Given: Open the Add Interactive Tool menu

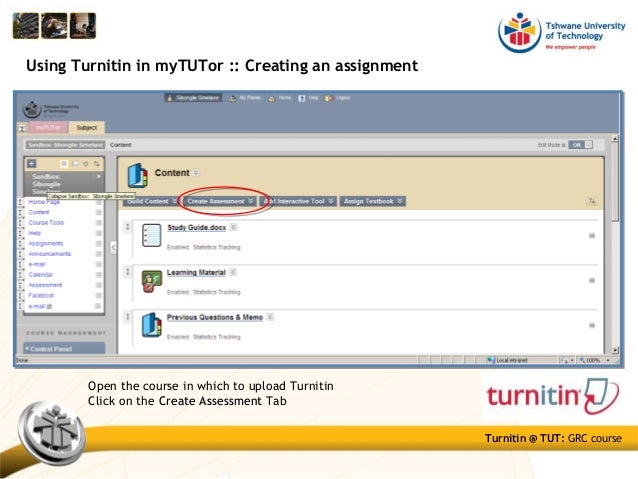Looking at the screenshot, I should pyautogui.click(x=298, y=201).
